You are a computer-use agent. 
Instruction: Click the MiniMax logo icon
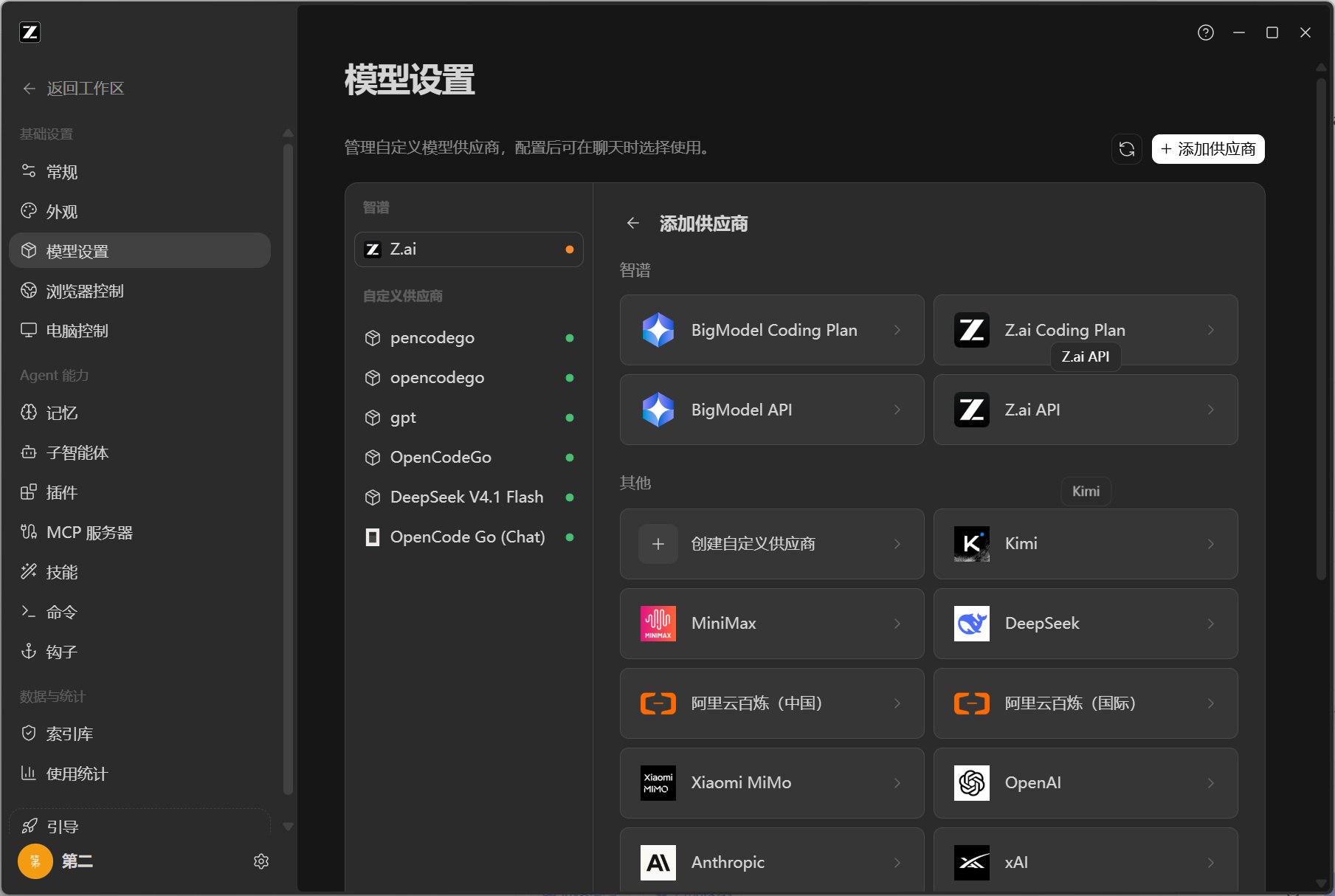pyautogui.click(x=658, y=624)
